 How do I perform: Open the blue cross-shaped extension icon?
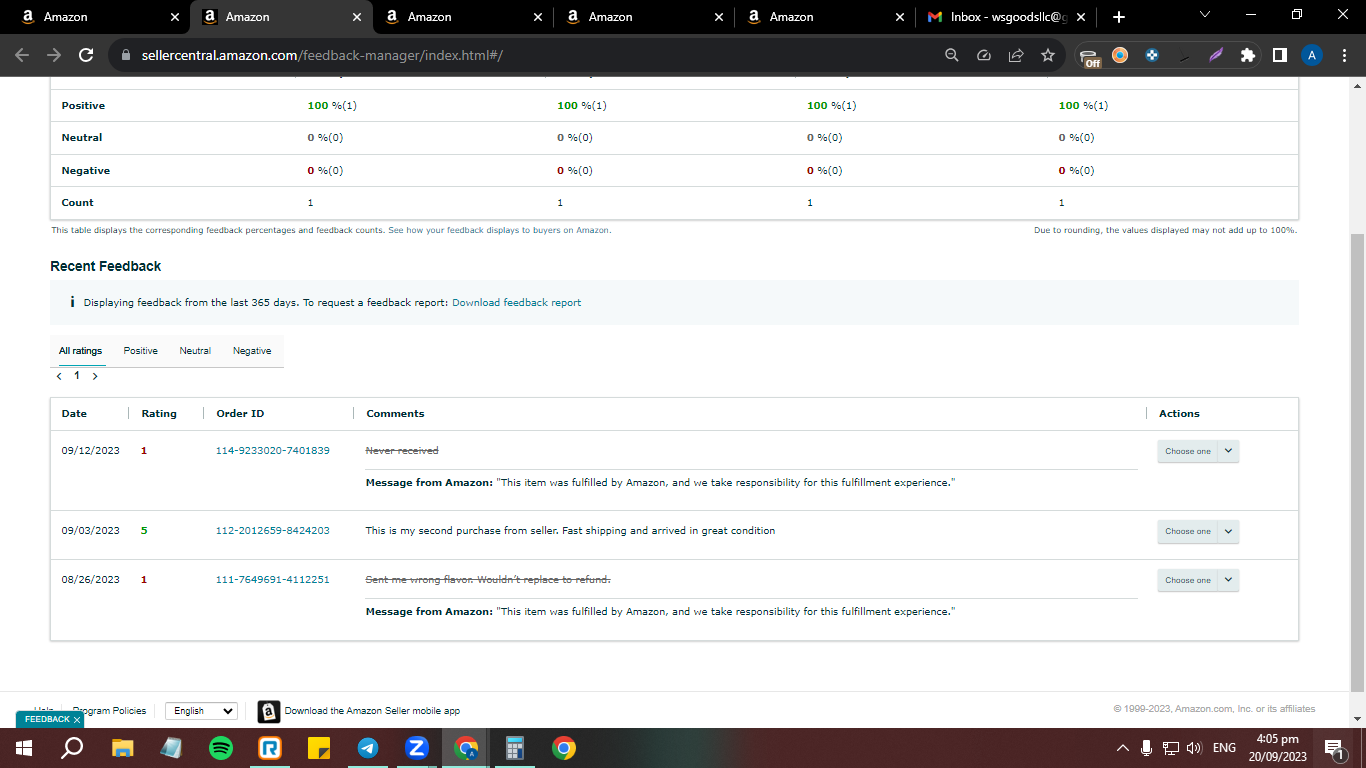[1152, 55]
